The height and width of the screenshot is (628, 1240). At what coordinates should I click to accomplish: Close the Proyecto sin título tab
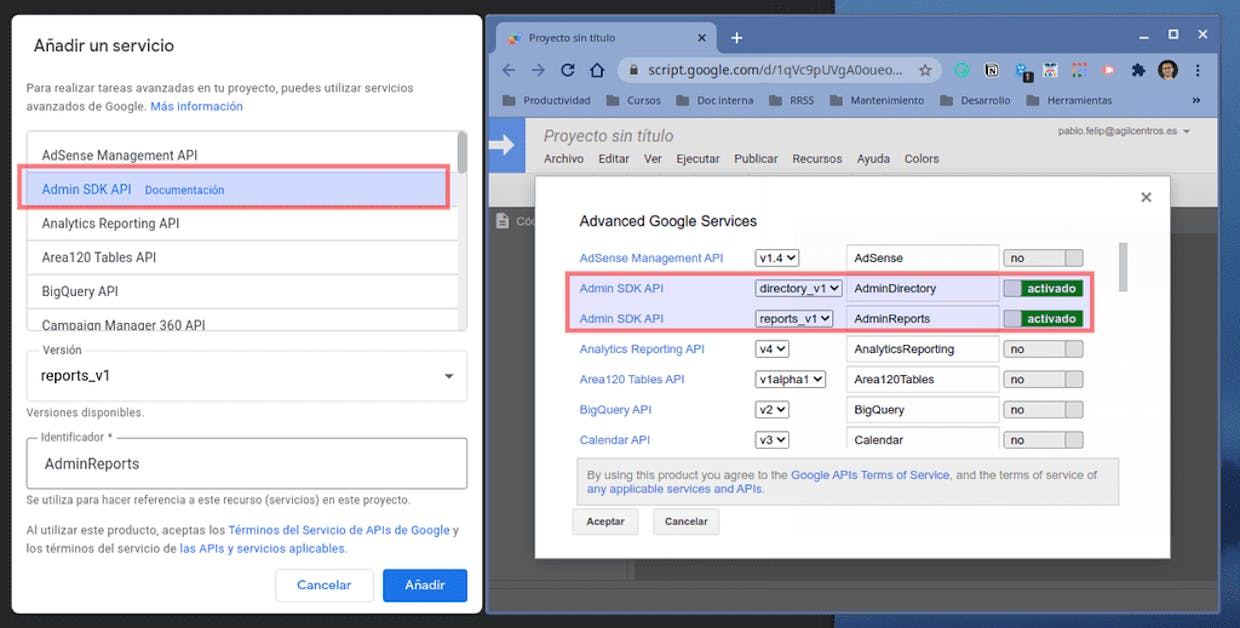tap(701, 38)
